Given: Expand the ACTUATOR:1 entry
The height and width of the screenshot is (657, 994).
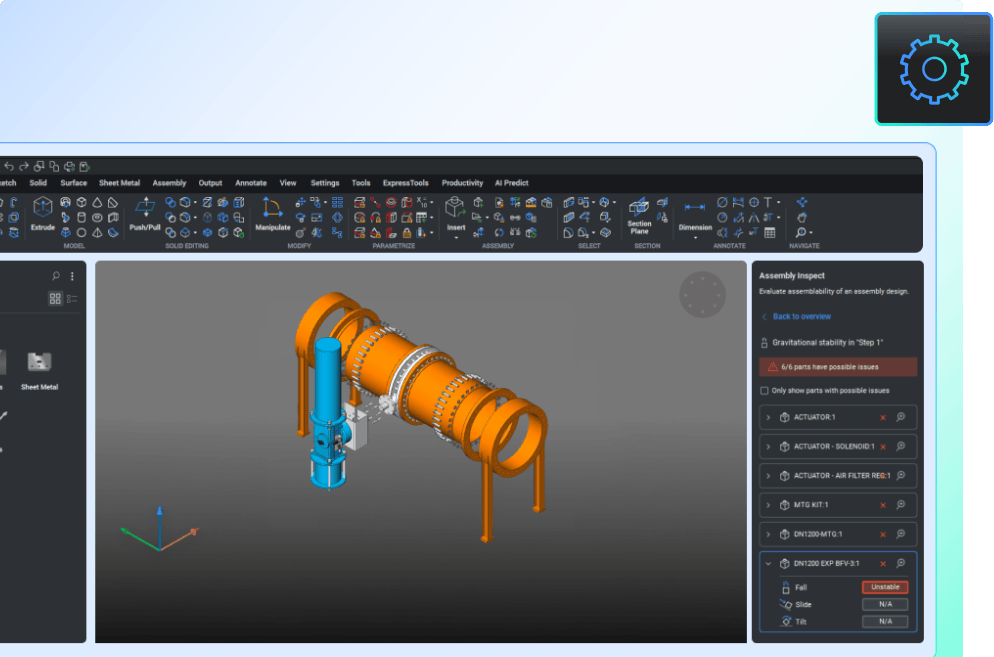Looking at the screenshot, I should click(766, 417).
